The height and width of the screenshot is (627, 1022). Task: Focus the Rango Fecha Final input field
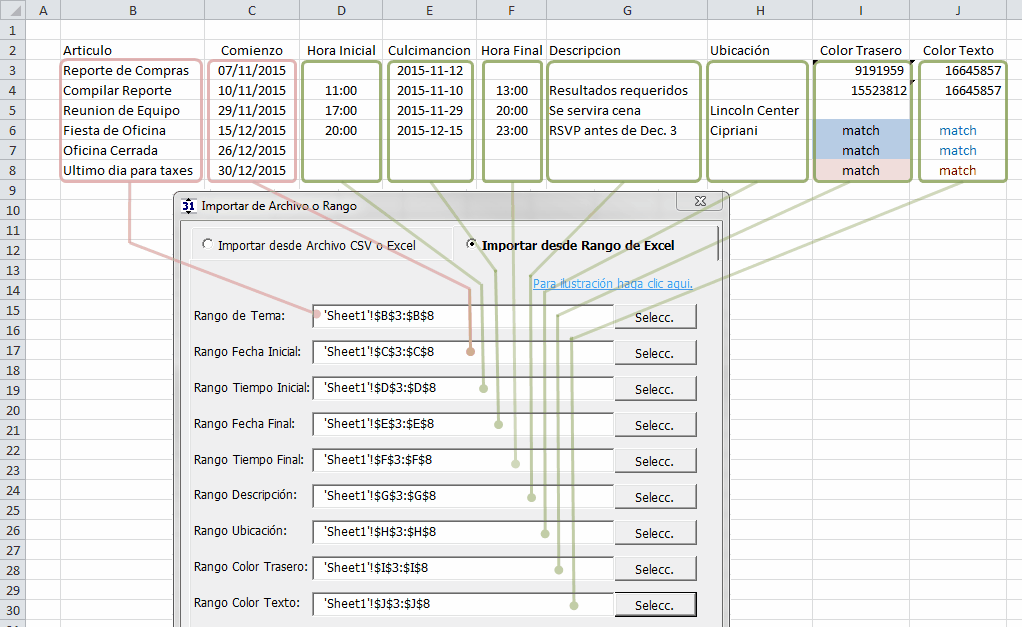[x=462, y=424]
